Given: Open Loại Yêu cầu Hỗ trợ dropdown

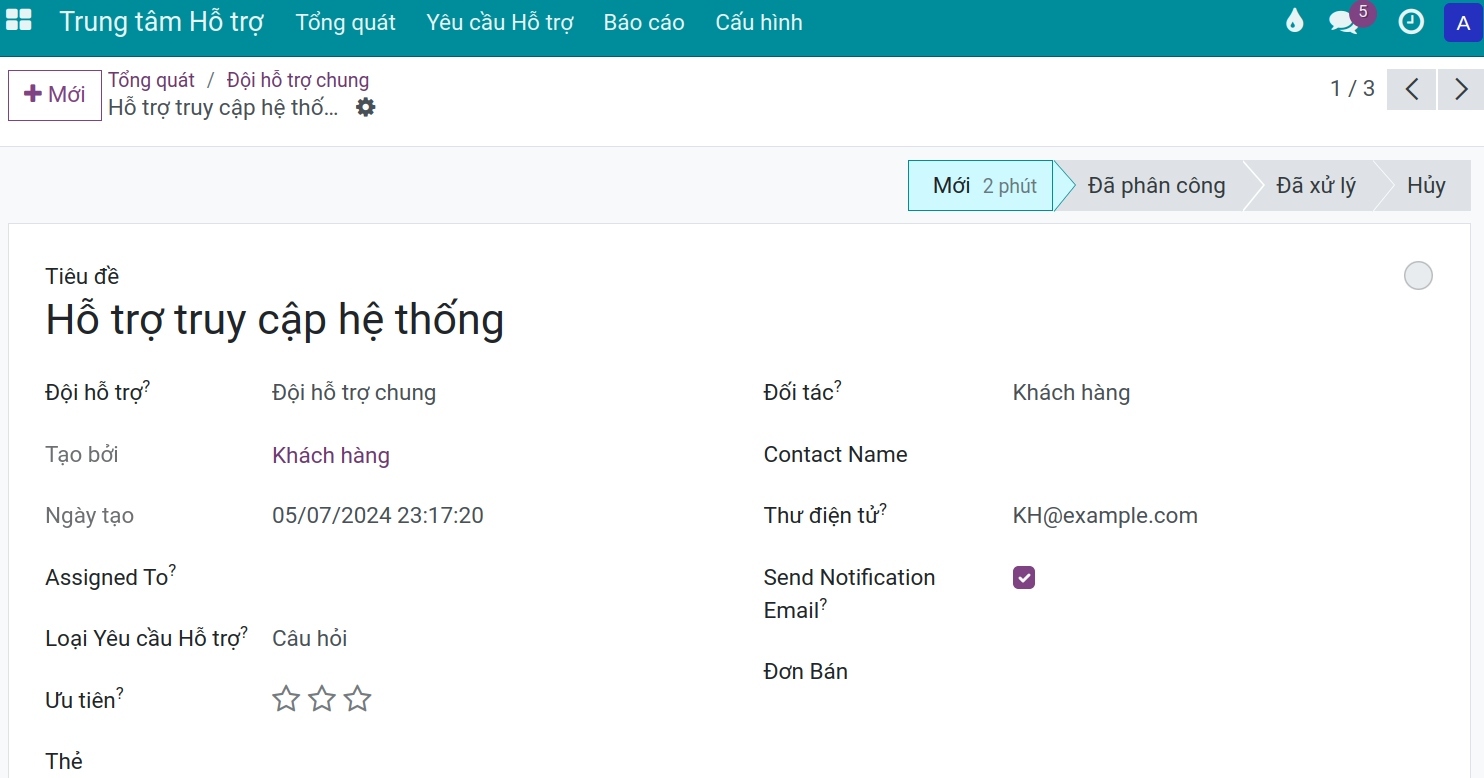Looking at the screenshot, I should click(490, 639).
